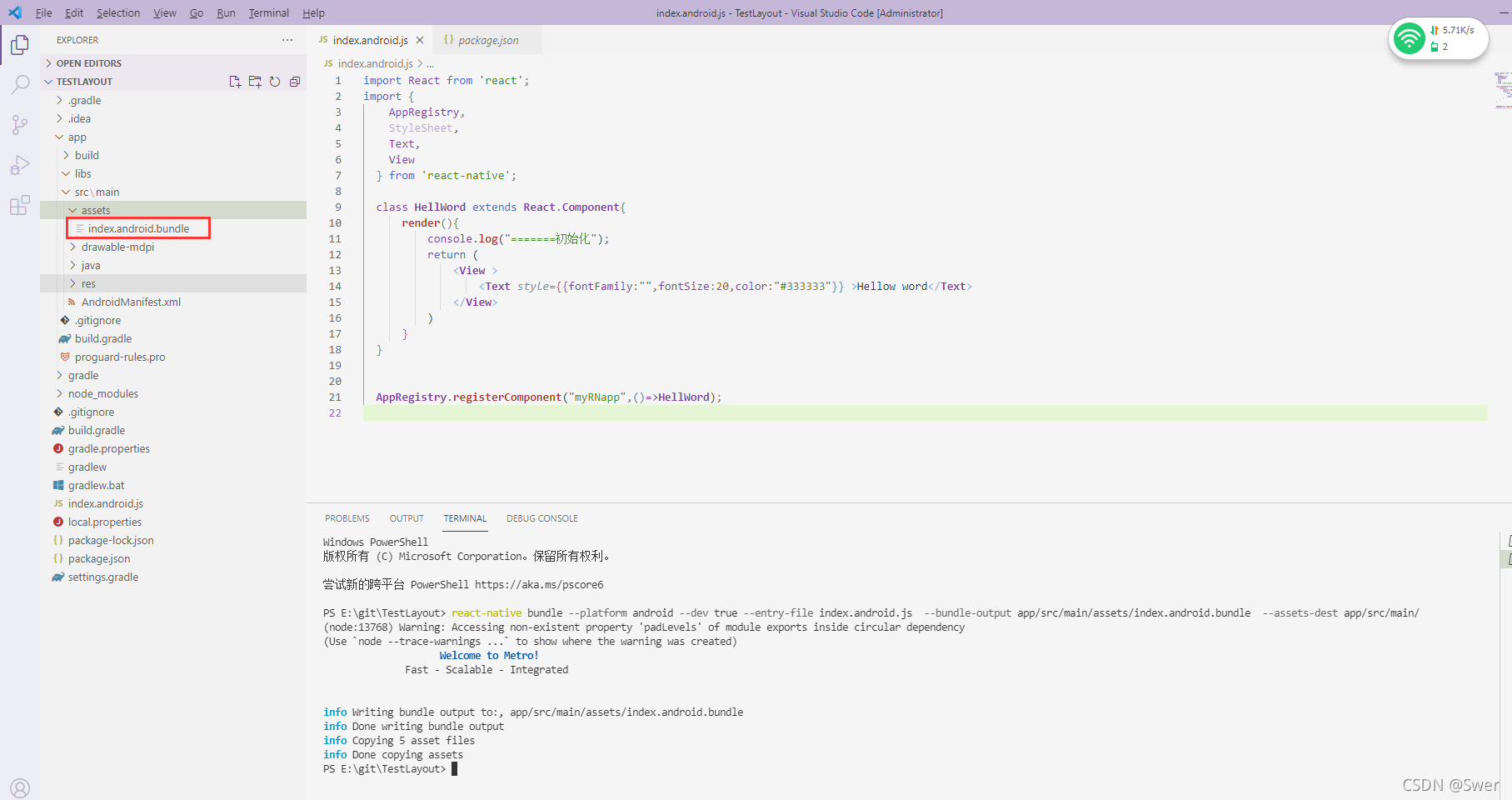Click the breadcrumb ellipsis segment
1512x800 pixels.
(431, 63)
